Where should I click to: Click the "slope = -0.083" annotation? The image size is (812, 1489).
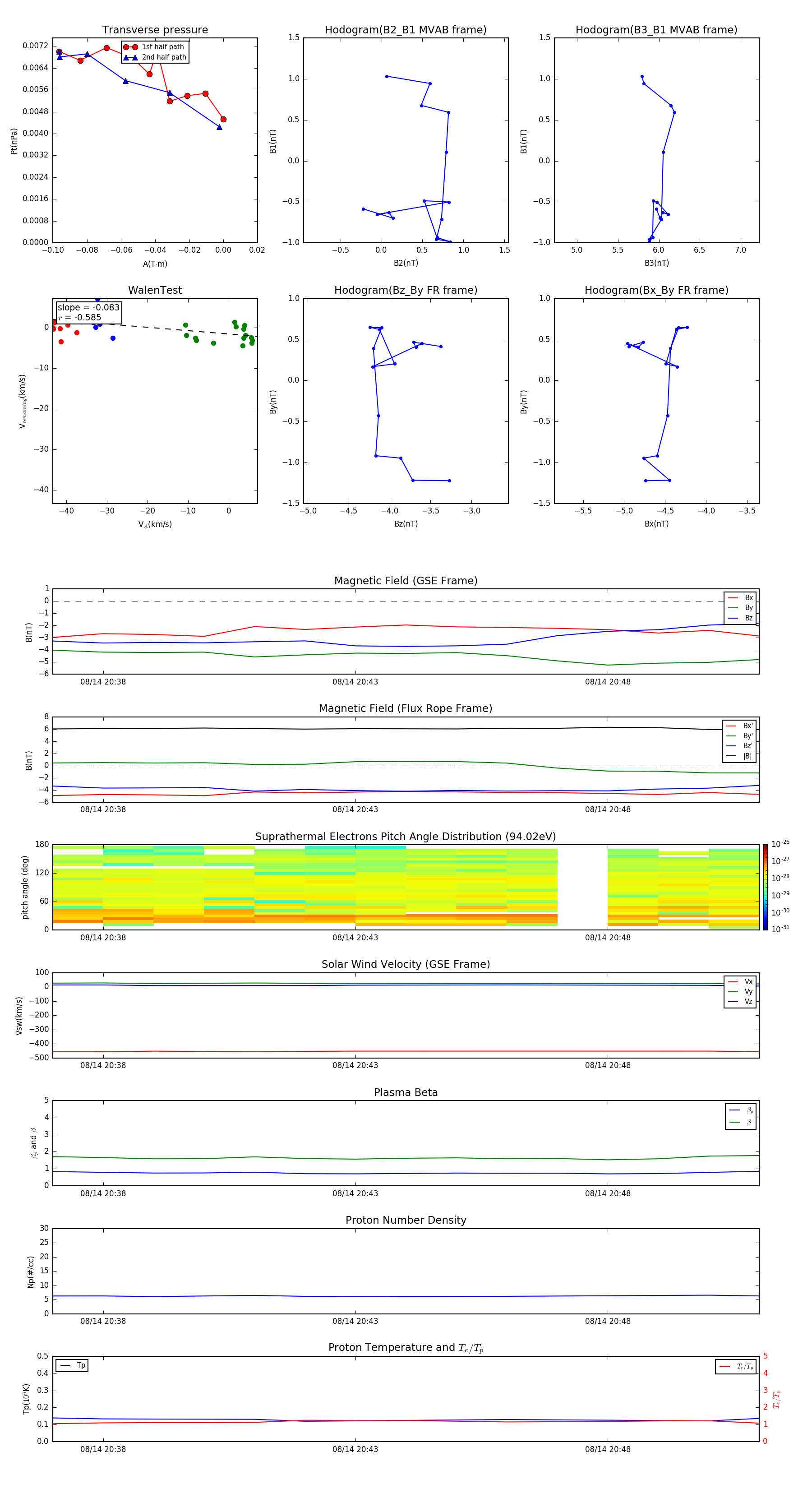click(88, 308)
